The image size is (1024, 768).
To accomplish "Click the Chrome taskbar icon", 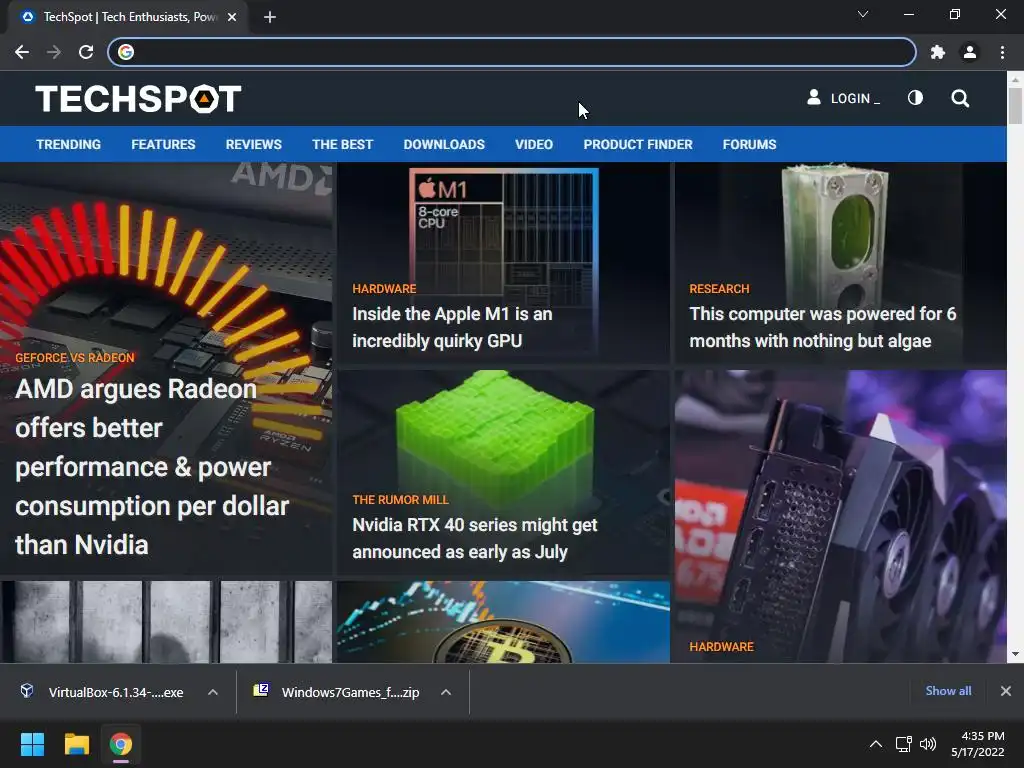I will pos(121,744).
